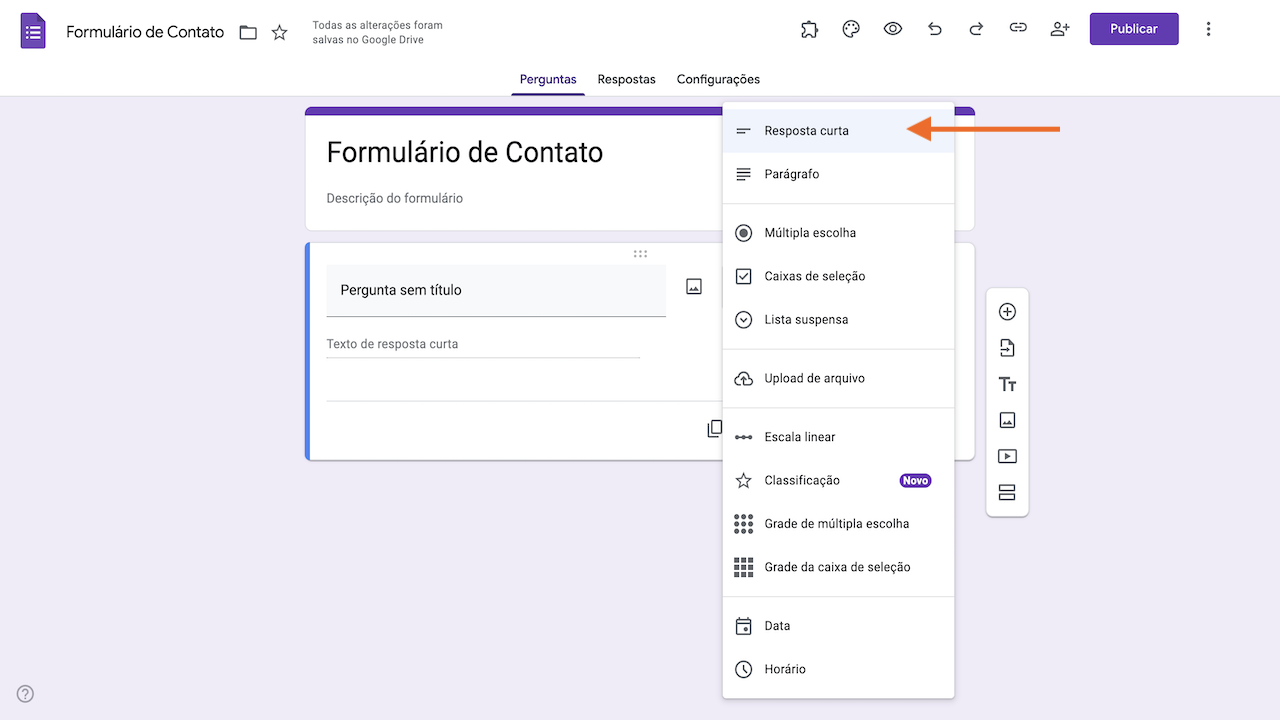Click the import questions icon
Image resolution: width=1280 pixels, height=720 pixels.
1007,348
